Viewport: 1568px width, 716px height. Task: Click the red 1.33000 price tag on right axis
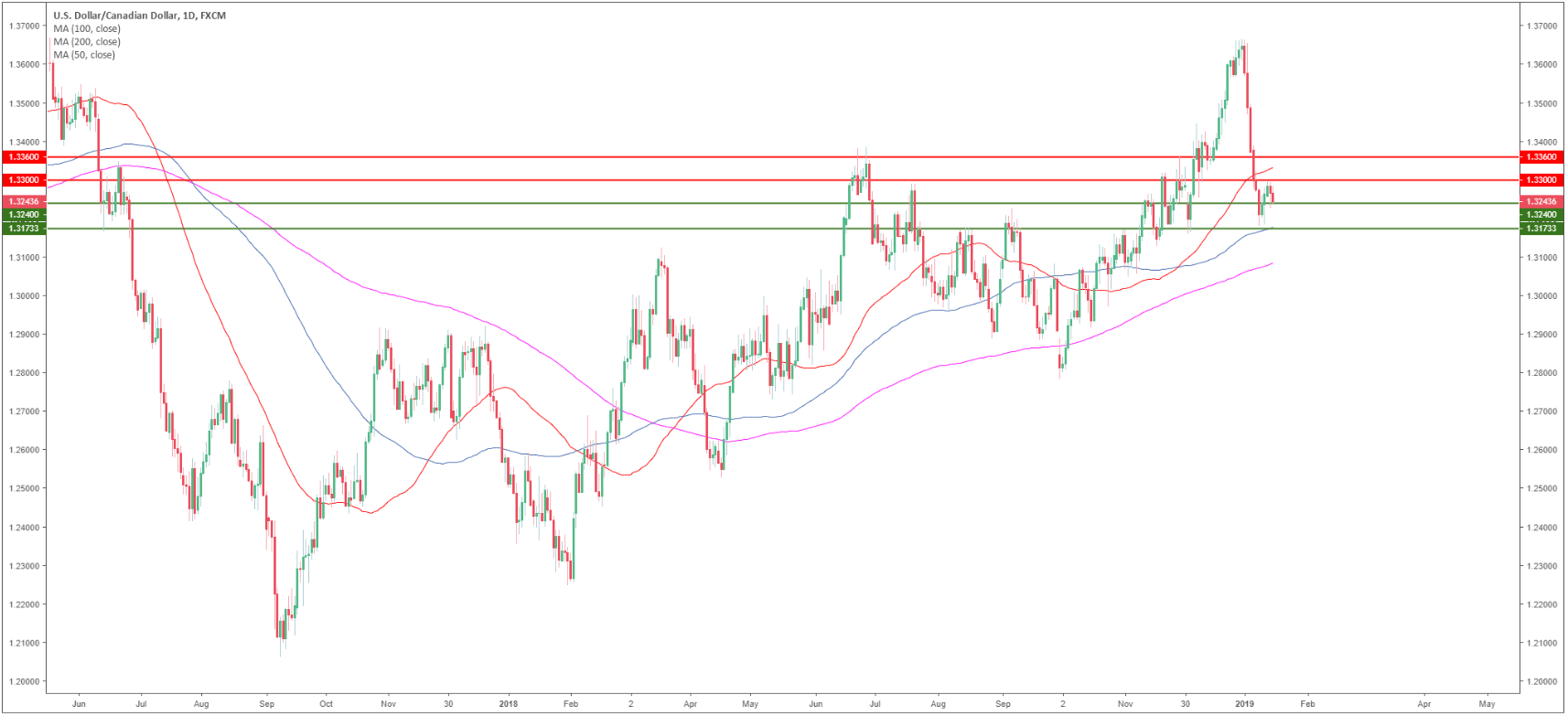1541,180
